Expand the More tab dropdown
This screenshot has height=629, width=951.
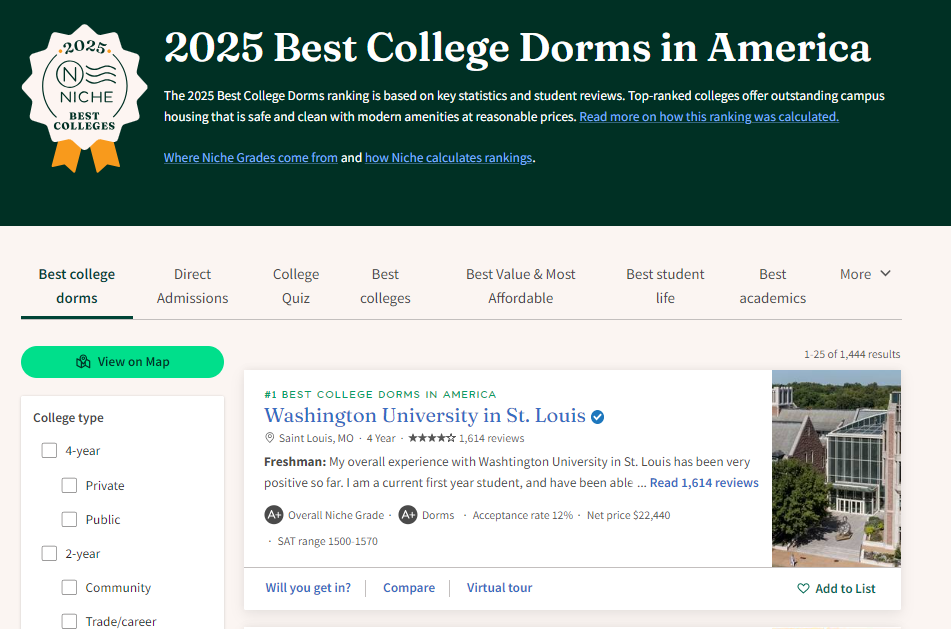coord(865,274)
